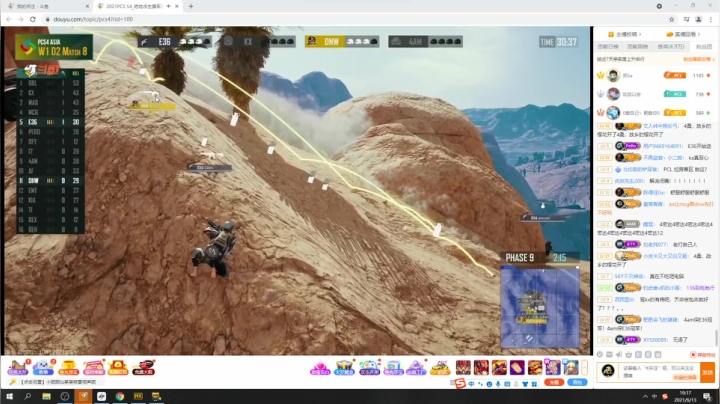Screen dimensions: 720x404
Task: Open the red rocket activity icon
Action: pos(143,367)
